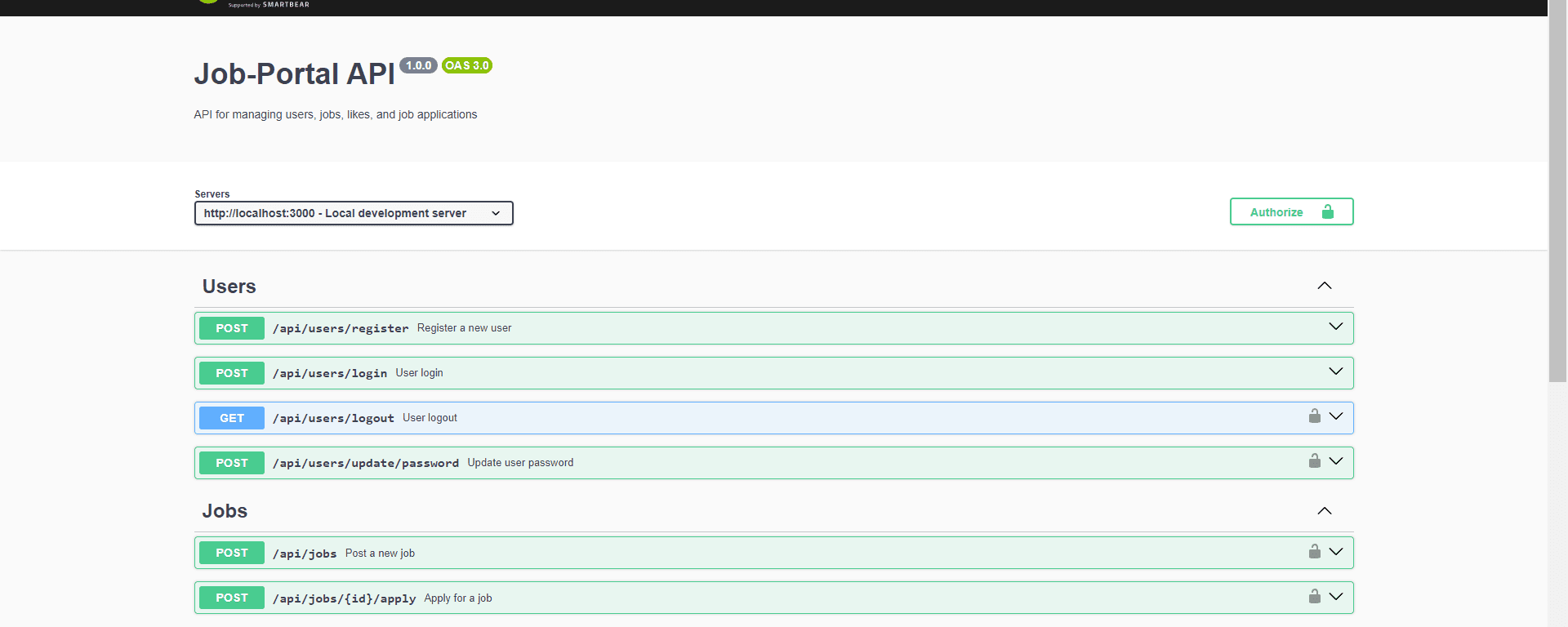Click POST badge for /api/users/login

point(232,373)
